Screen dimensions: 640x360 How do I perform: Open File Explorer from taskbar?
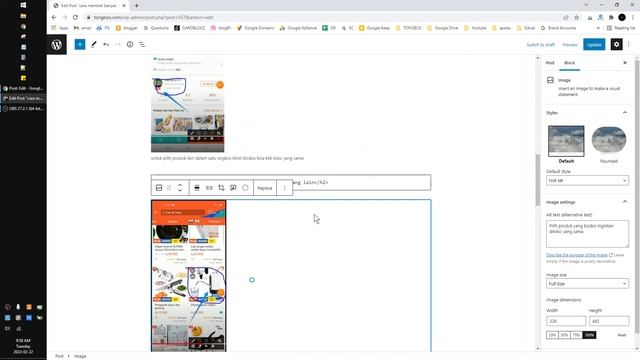23,16
